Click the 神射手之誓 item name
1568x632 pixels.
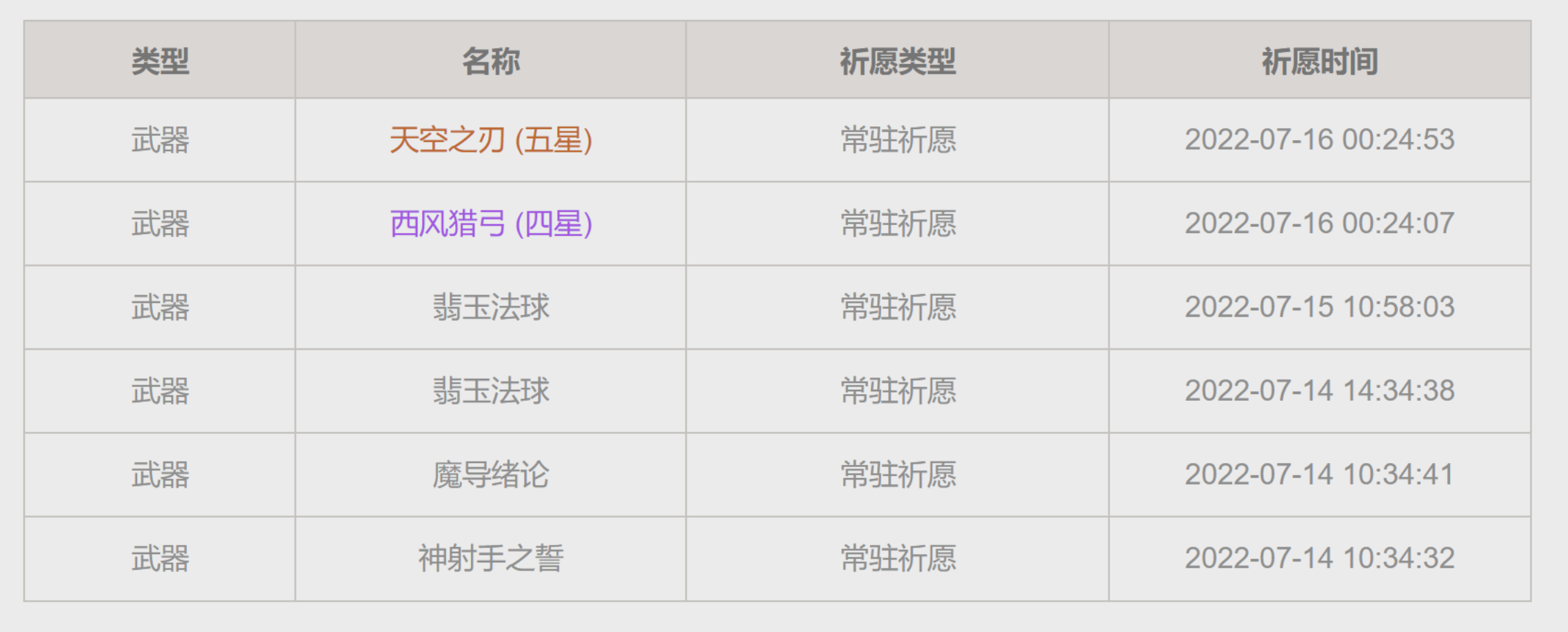tap(490, 558)
